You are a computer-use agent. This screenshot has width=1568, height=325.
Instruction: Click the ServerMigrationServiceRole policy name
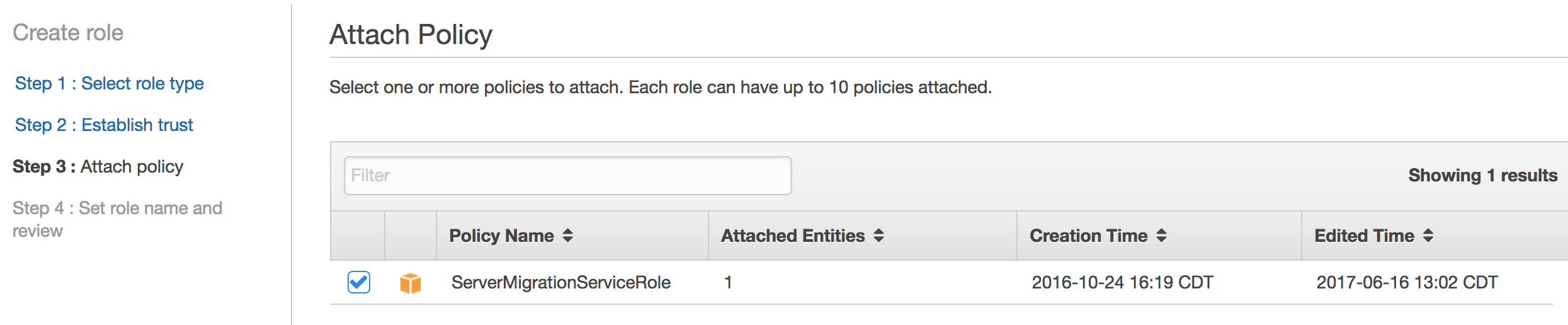[x=560, y=282]
